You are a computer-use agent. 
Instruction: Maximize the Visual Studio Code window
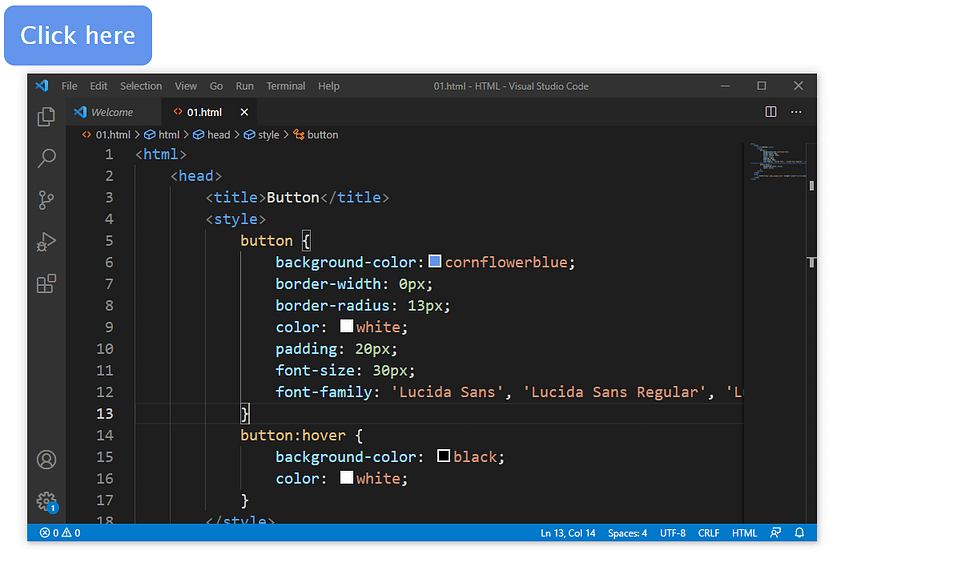[x=762, y=86]
